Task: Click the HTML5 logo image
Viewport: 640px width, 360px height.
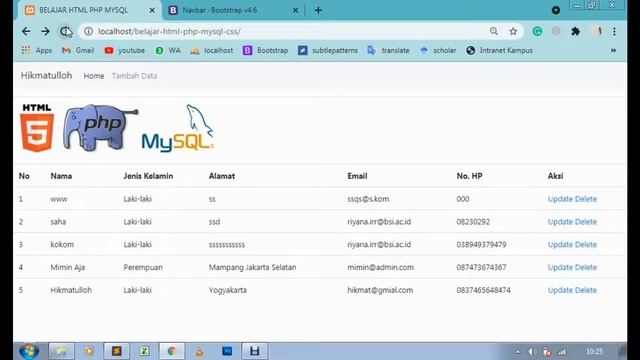Action: point(37,128)
